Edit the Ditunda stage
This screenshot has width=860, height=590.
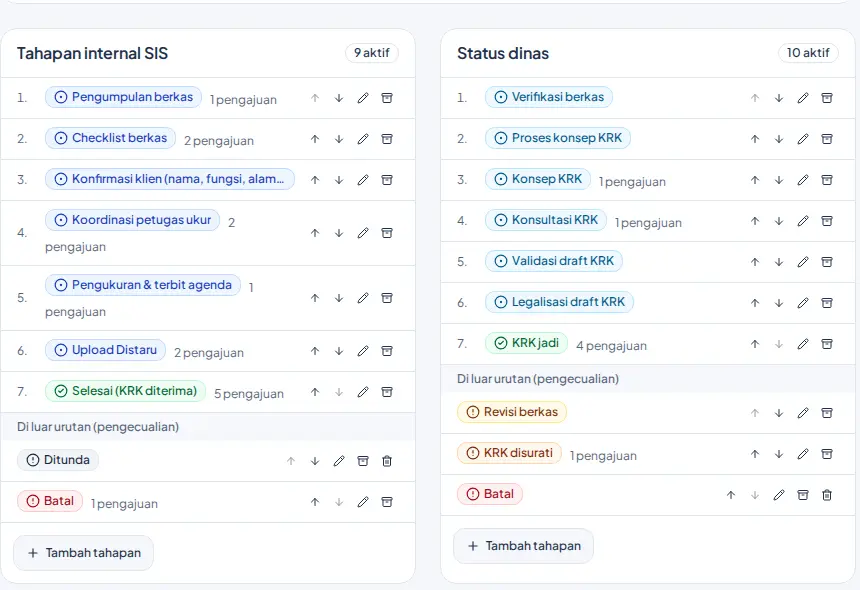[339, 461]
